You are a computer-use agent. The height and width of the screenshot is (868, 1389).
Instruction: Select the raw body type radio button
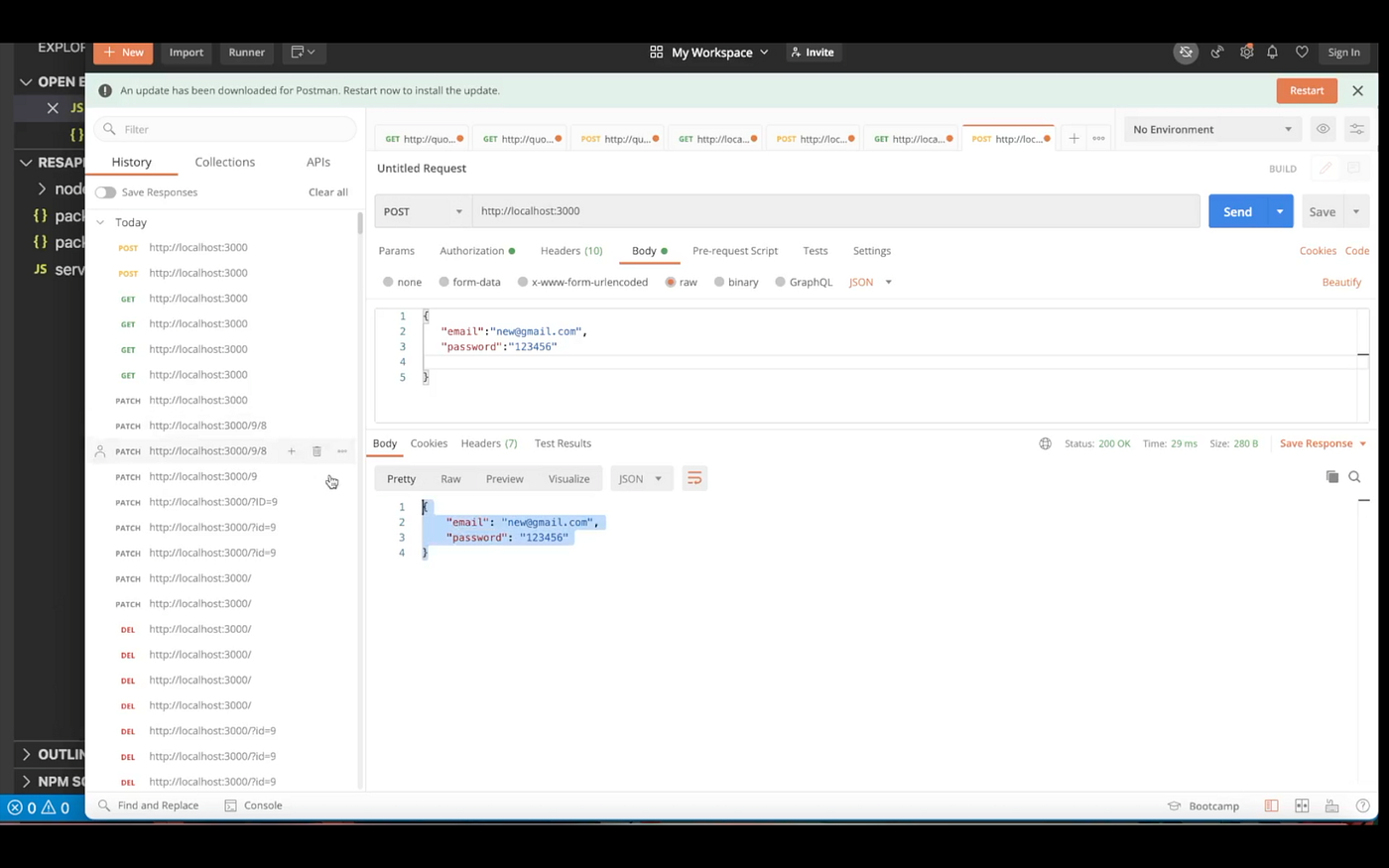671,282
